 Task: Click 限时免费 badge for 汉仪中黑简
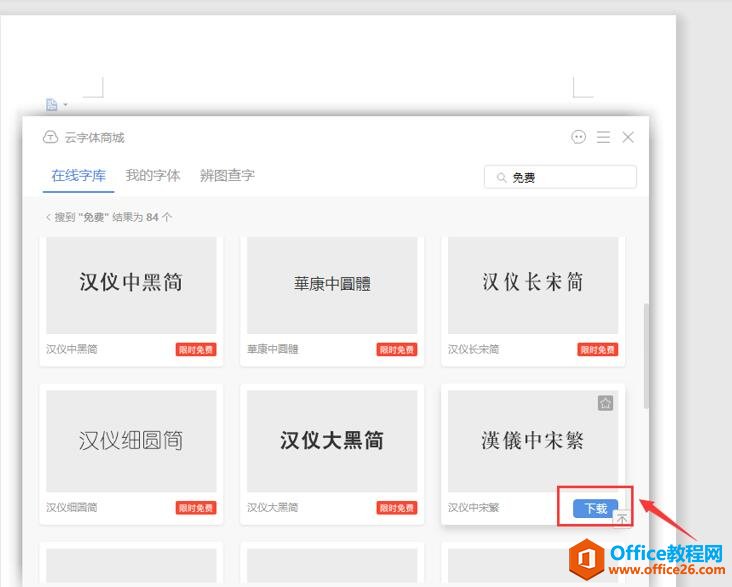(x=196, y=349)
